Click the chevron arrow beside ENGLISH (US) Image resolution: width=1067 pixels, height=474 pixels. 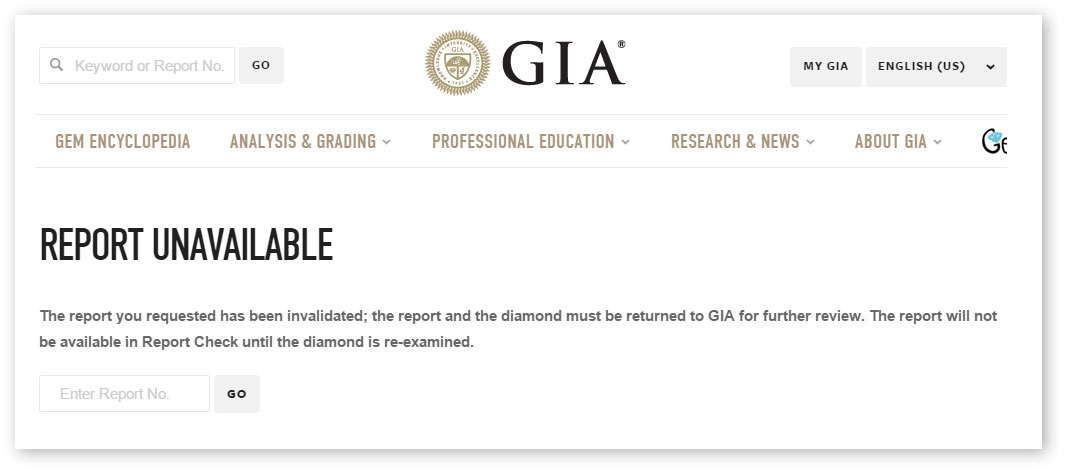point(990,67)
